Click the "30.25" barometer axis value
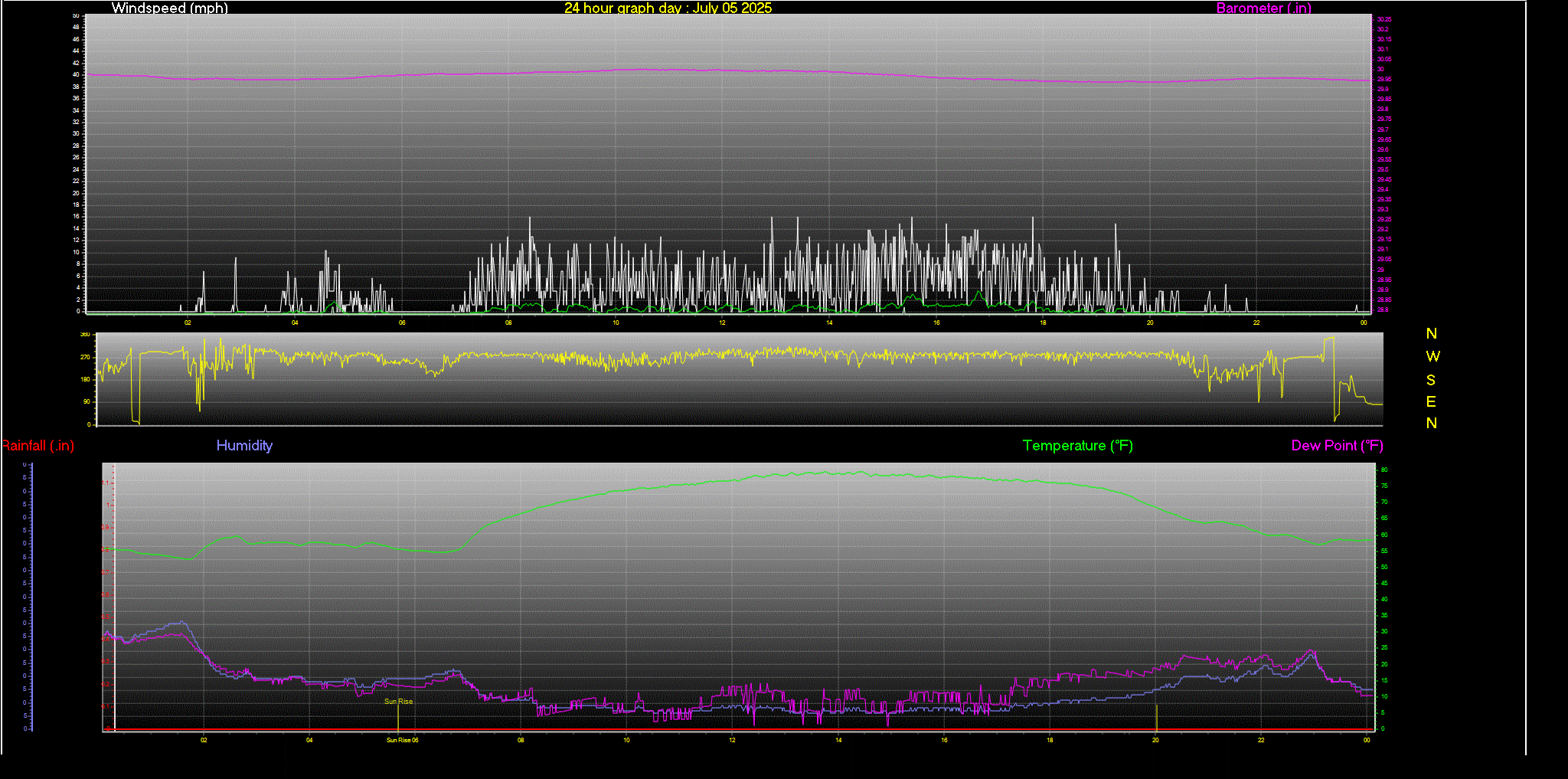Screen dimensions: 1568x779 click(x=1384, y=19)
